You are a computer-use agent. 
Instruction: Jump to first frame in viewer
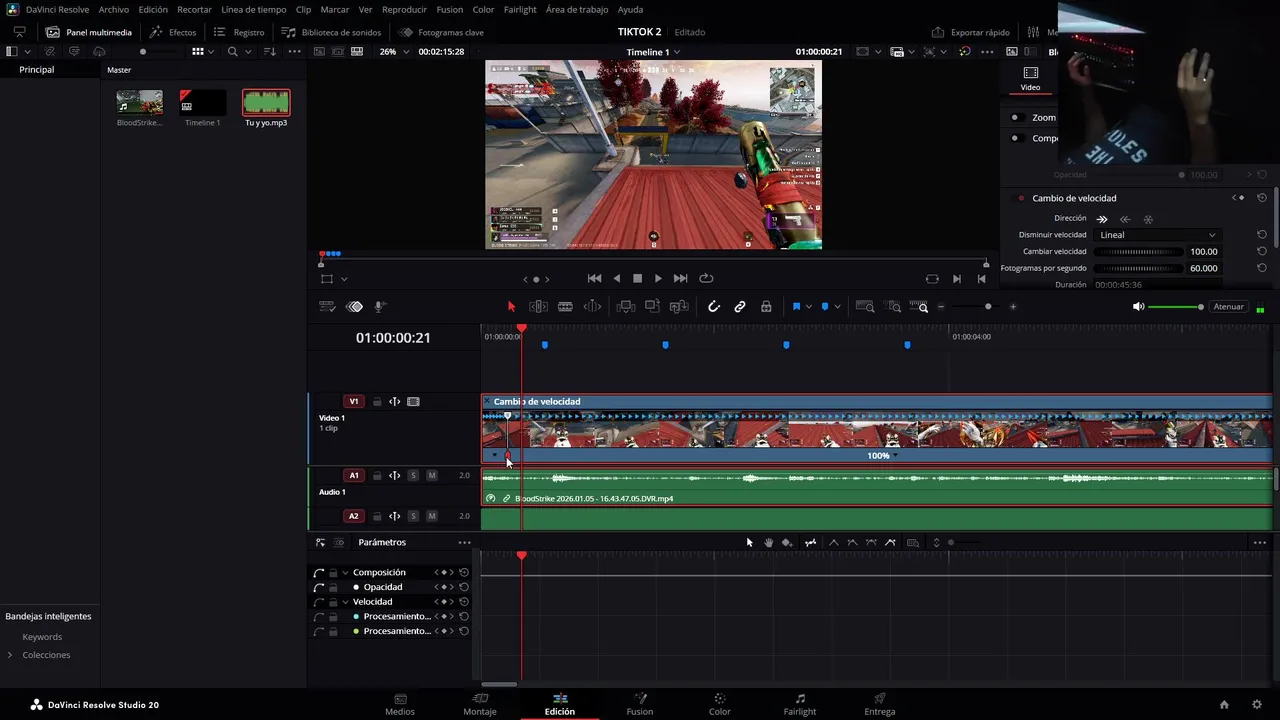click(x=594, y=279)
